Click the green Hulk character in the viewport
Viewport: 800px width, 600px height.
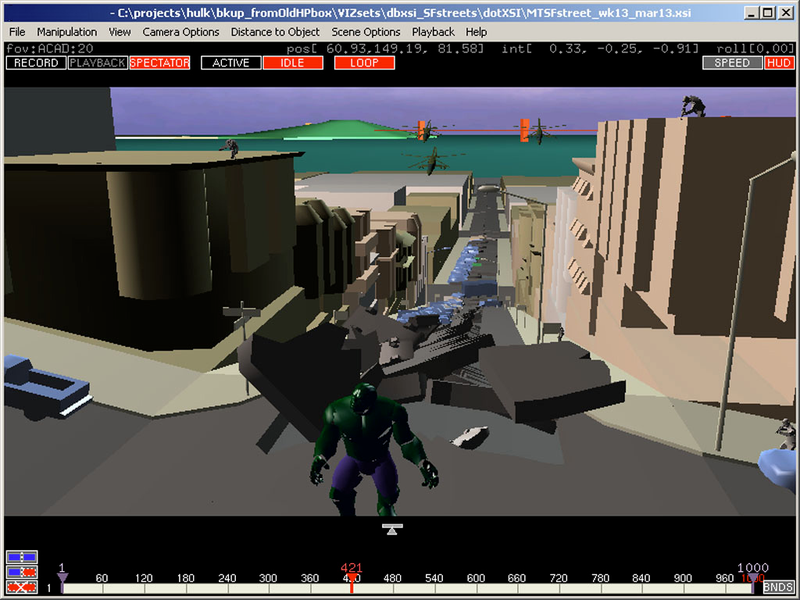[372, 449]
